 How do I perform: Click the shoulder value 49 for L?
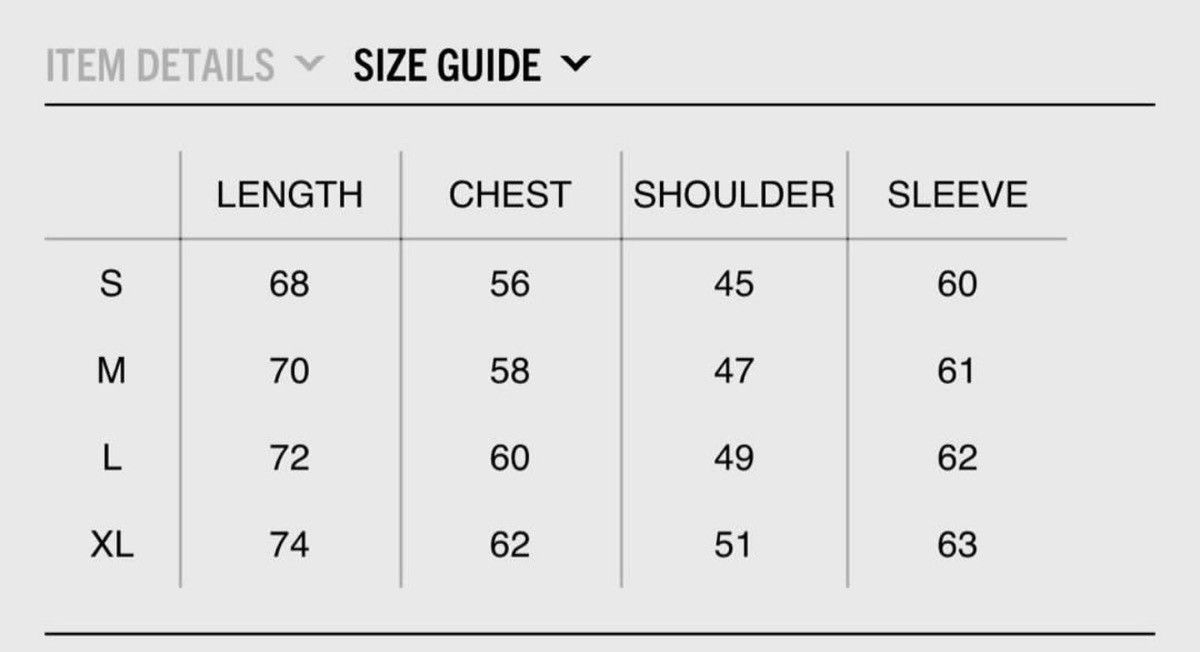pyautogui.click(x=733, y=458)
